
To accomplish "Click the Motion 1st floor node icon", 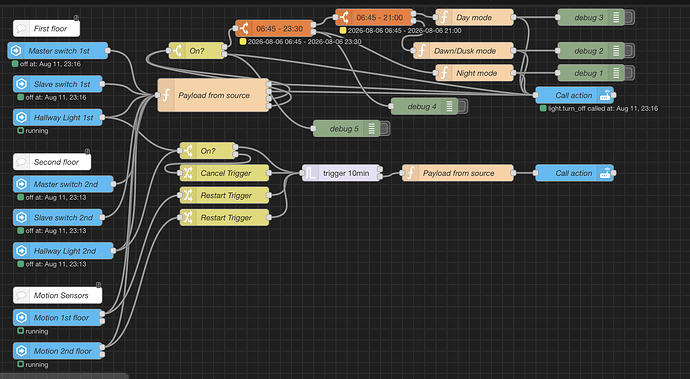I will pos(21,317).
